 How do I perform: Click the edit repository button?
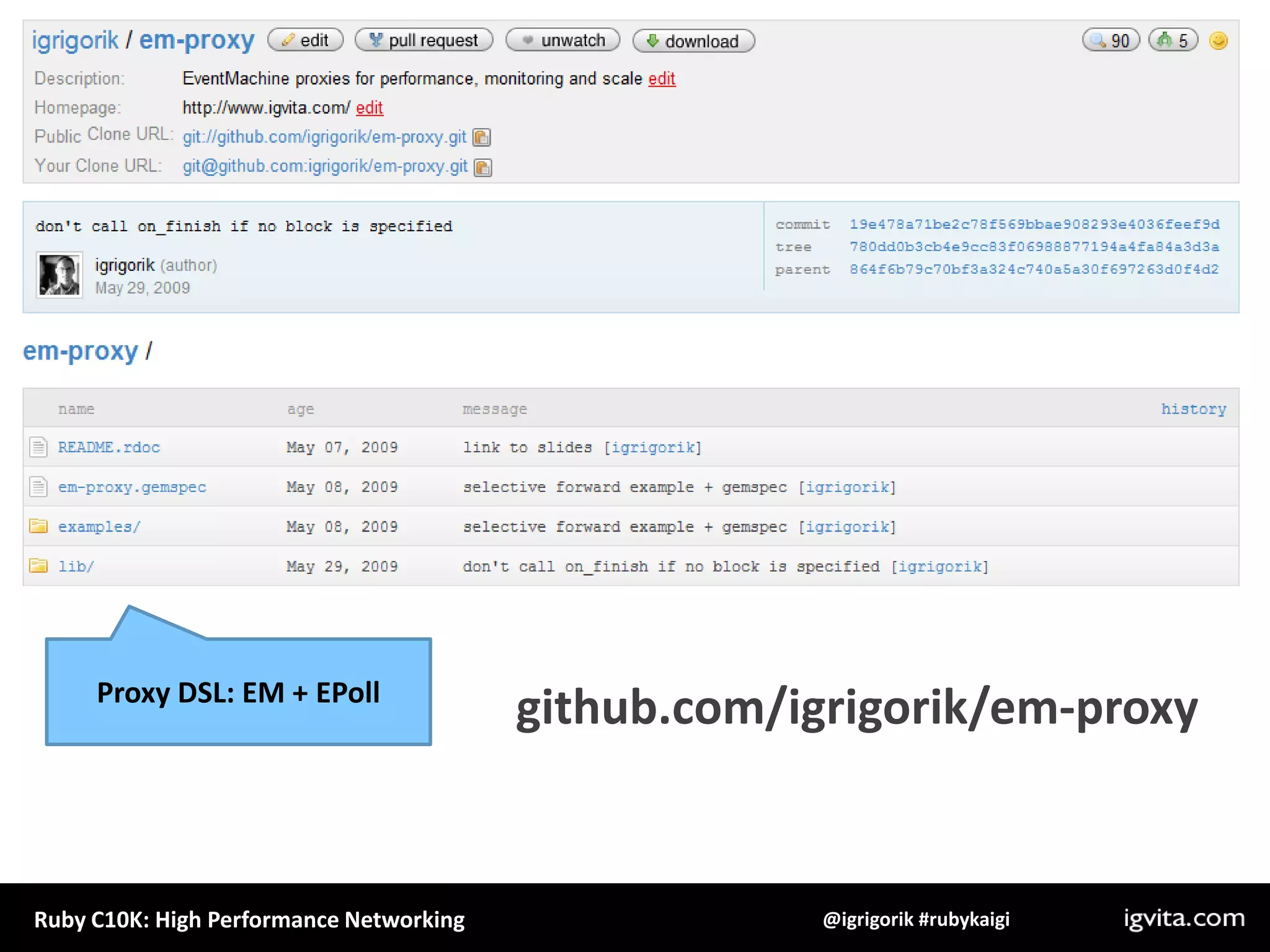305,40
